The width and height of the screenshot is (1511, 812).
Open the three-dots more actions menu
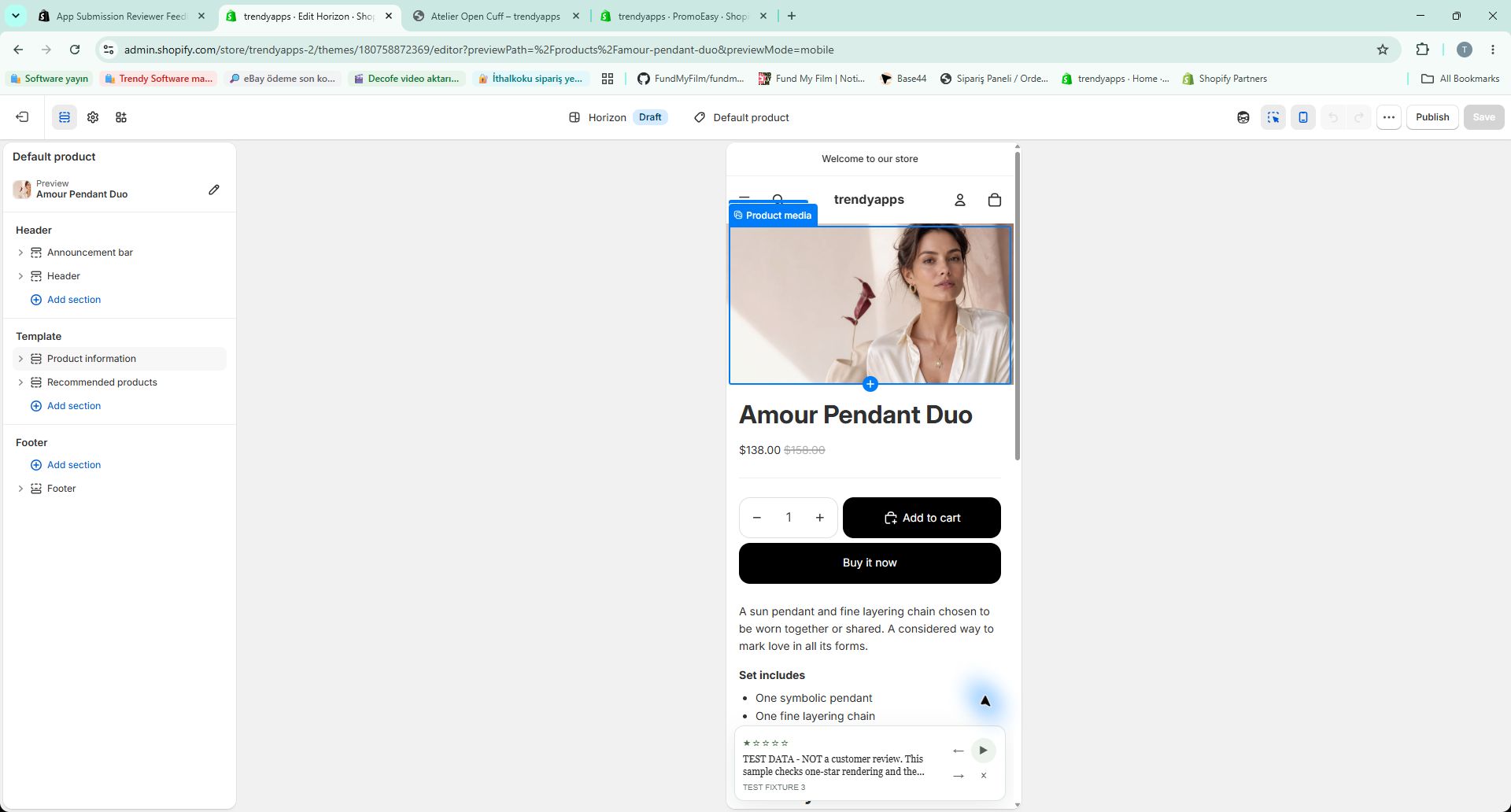pyautogui.click(x=1389, y=117)
